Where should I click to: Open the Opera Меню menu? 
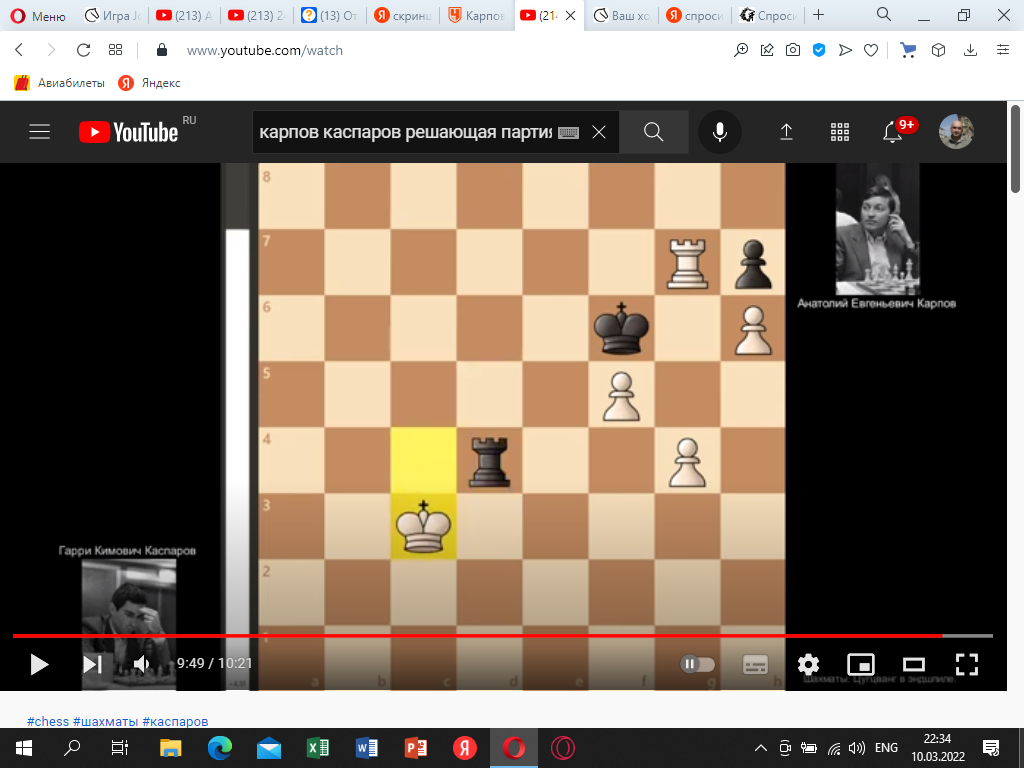click(38, 16)
